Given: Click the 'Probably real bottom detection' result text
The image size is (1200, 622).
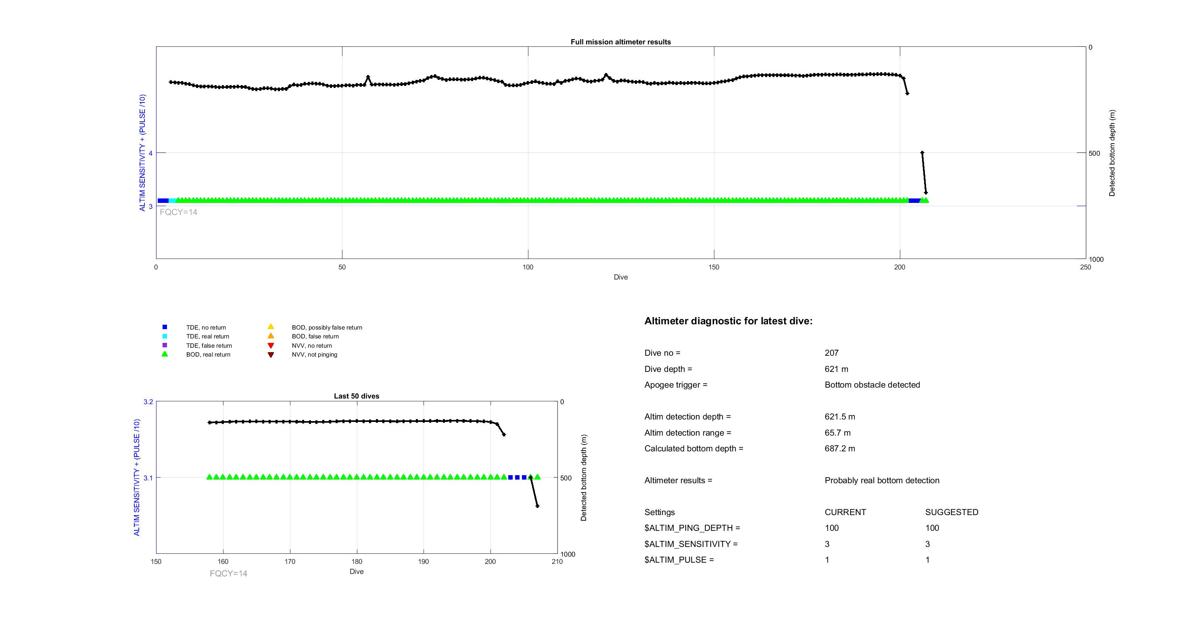Looking at the screenshot, I should 882,481.
